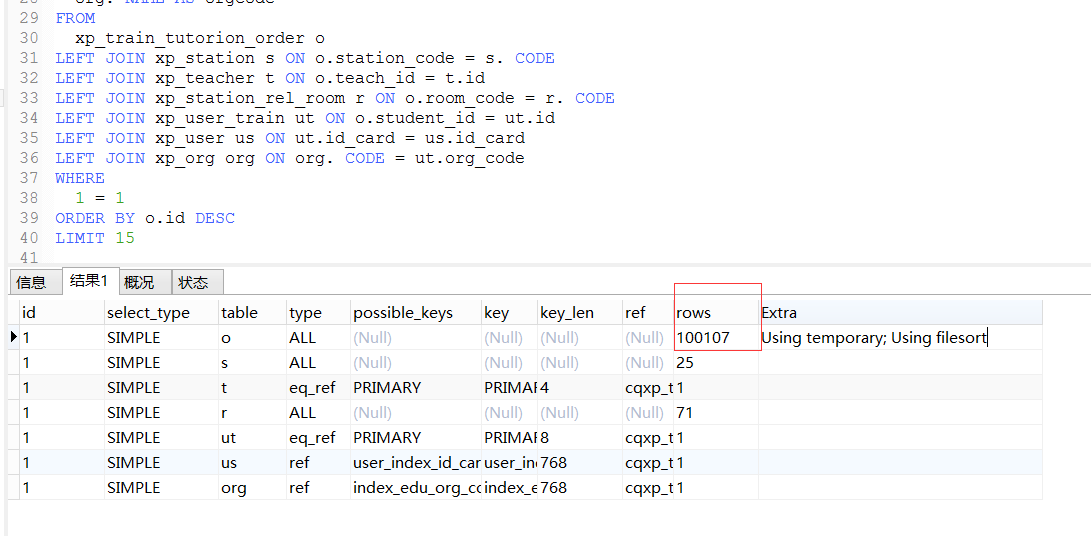1091x536 pixels.
Task: Click the ref column header
Action: point(647,313)
